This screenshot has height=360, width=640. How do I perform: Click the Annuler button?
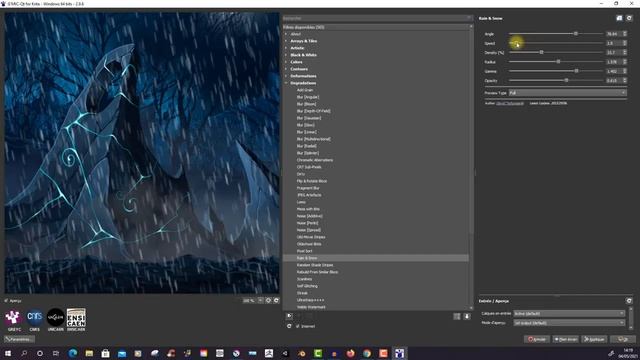coord(537,339)
